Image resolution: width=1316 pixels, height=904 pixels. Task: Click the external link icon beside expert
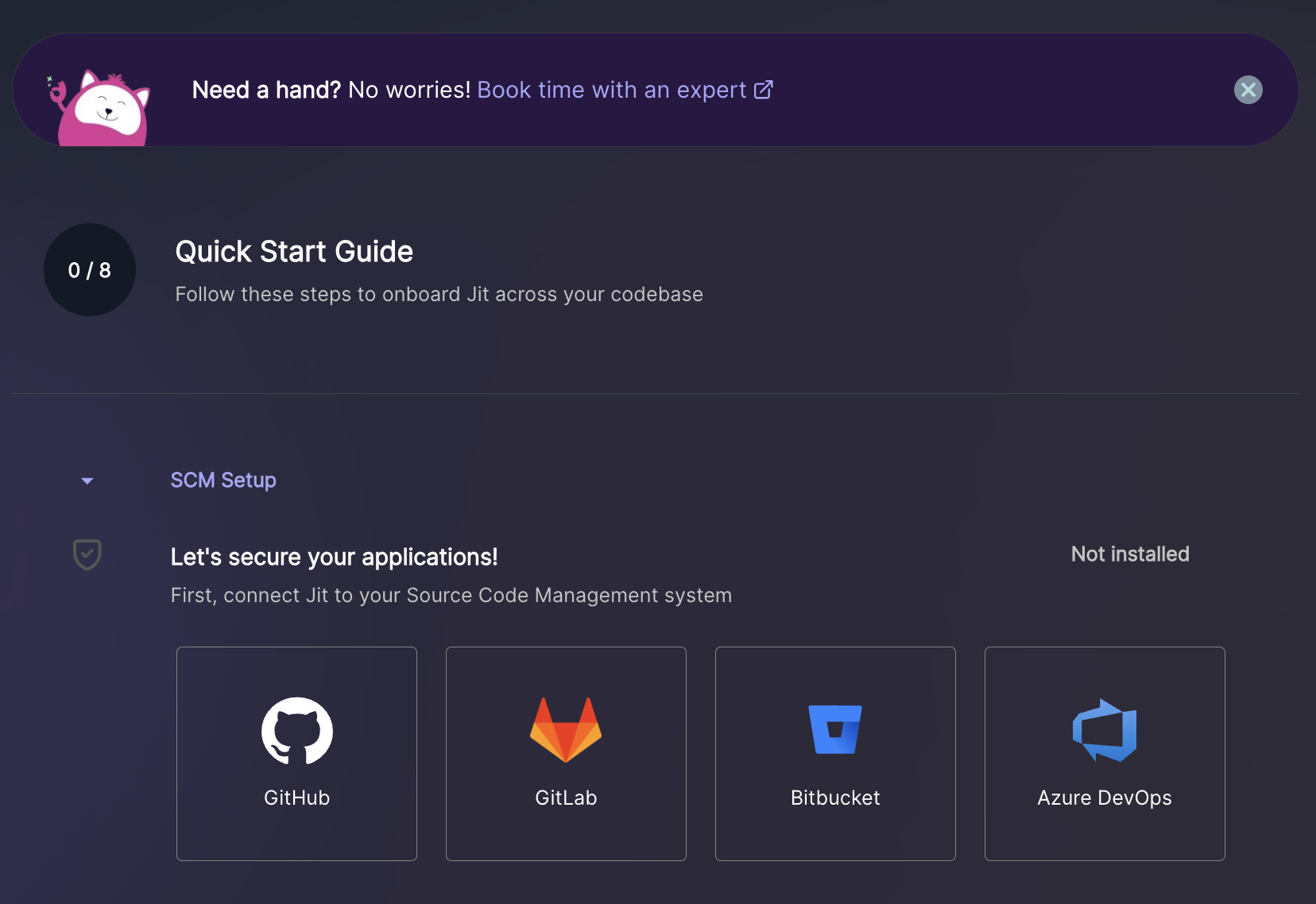pyautogui.click(x=763, y=90)
